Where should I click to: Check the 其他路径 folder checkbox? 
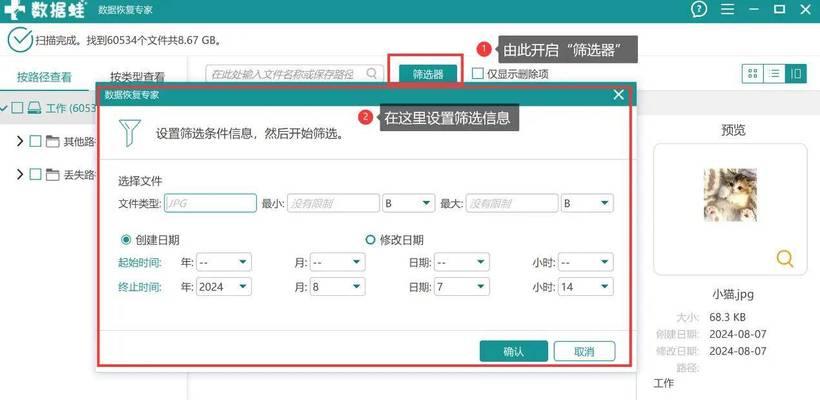click(x=36, y=141)
